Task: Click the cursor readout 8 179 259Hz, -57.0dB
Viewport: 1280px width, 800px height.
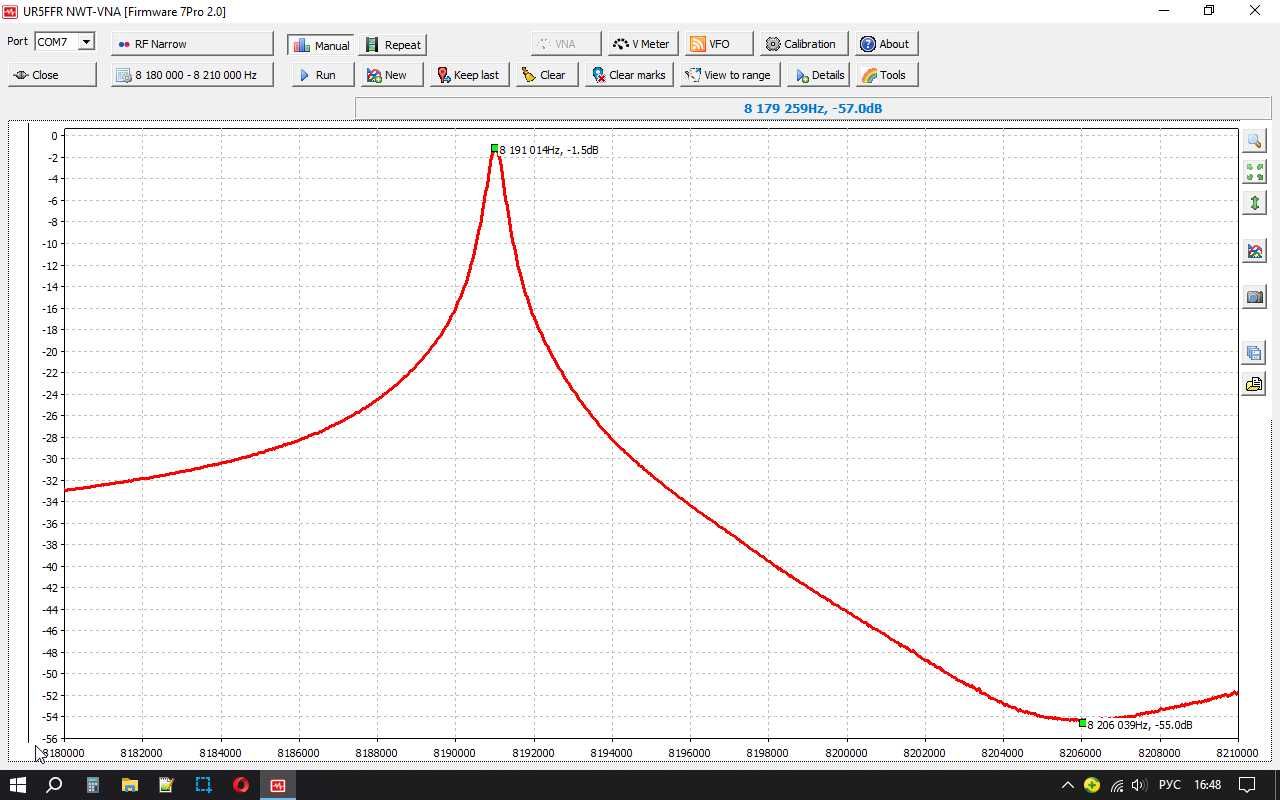Action: click(813, 108)
